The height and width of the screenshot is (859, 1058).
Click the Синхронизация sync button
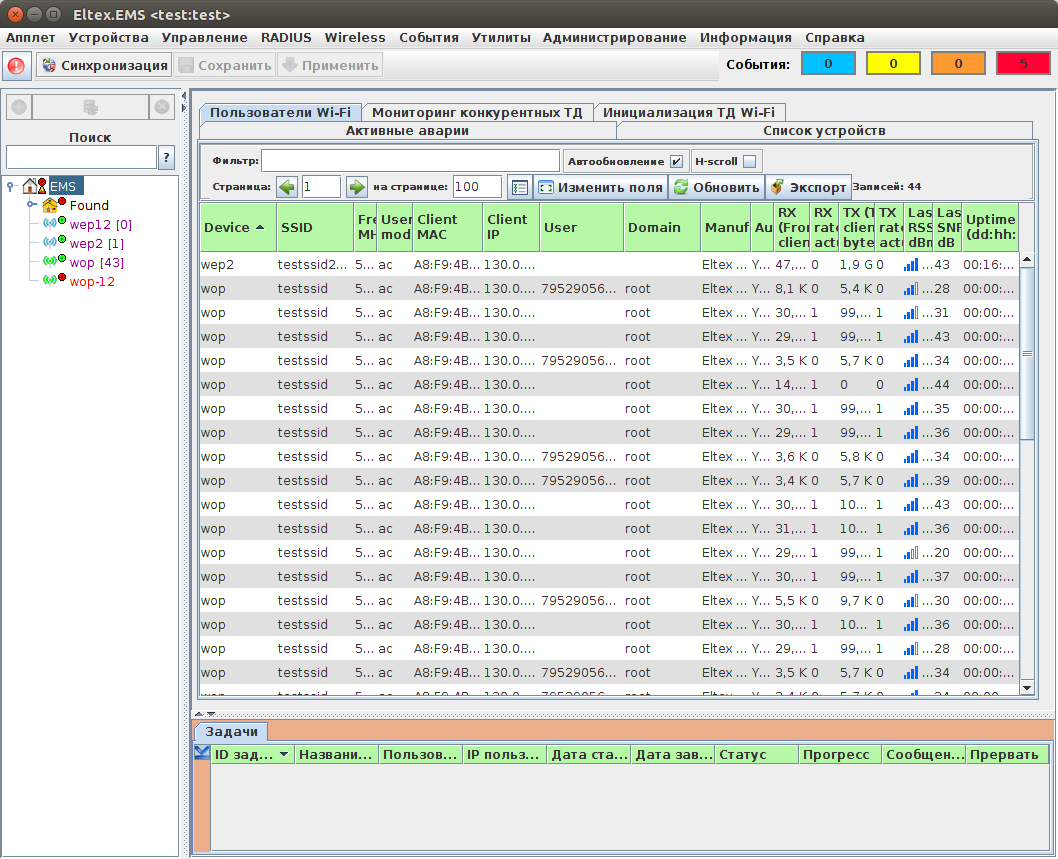(x=104, y=66)
